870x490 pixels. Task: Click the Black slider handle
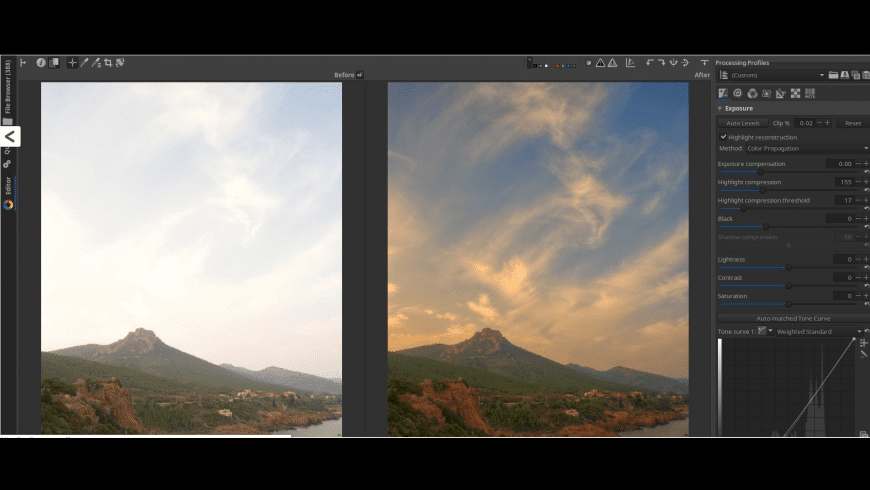(766, 227)
